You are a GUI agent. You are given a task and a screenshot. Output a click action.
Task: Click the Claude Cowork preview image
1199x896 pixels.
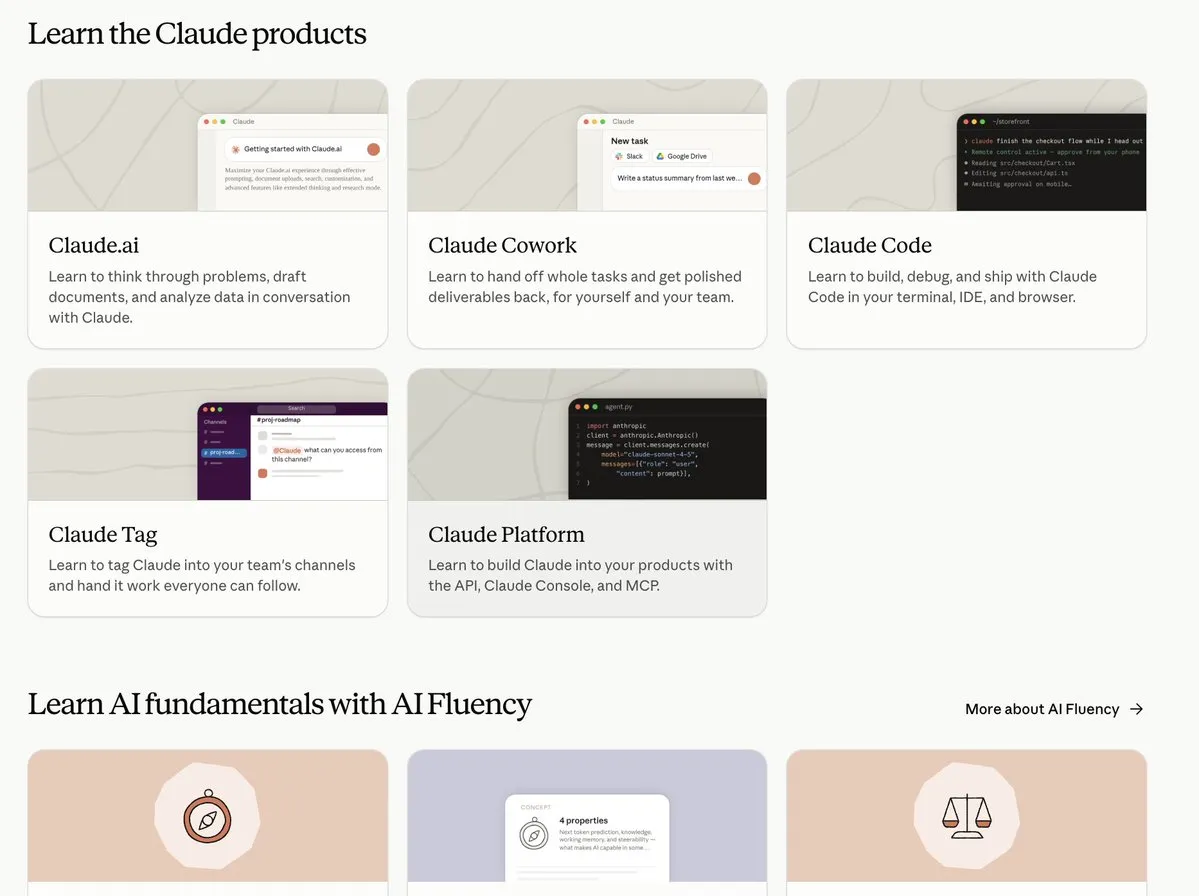587,145
